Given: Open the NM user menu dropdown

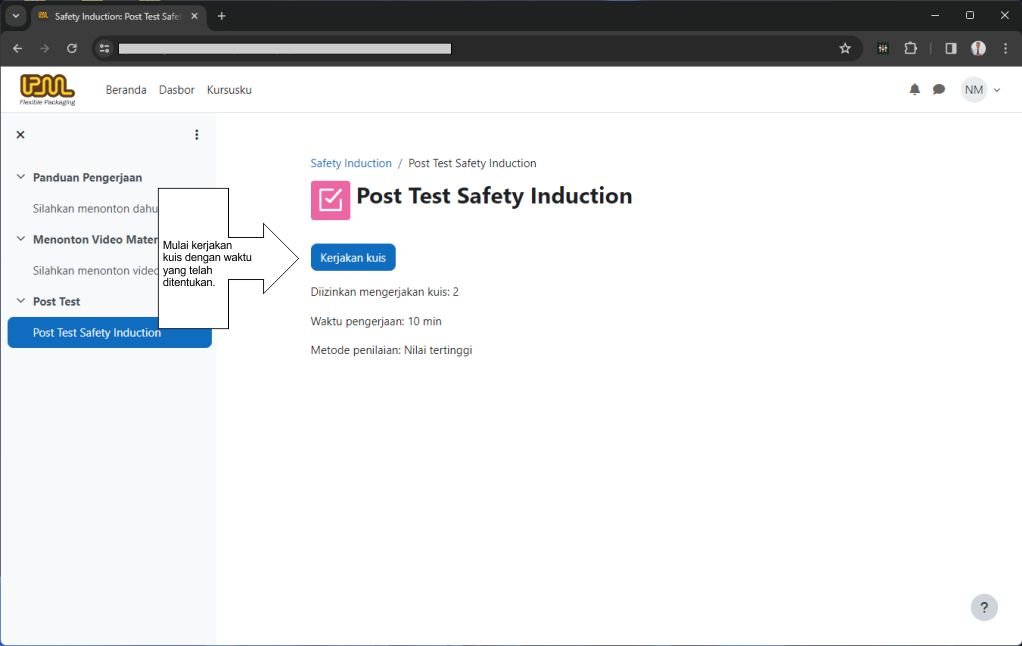Looking at the screenshot, I should (x=981, y=90).
